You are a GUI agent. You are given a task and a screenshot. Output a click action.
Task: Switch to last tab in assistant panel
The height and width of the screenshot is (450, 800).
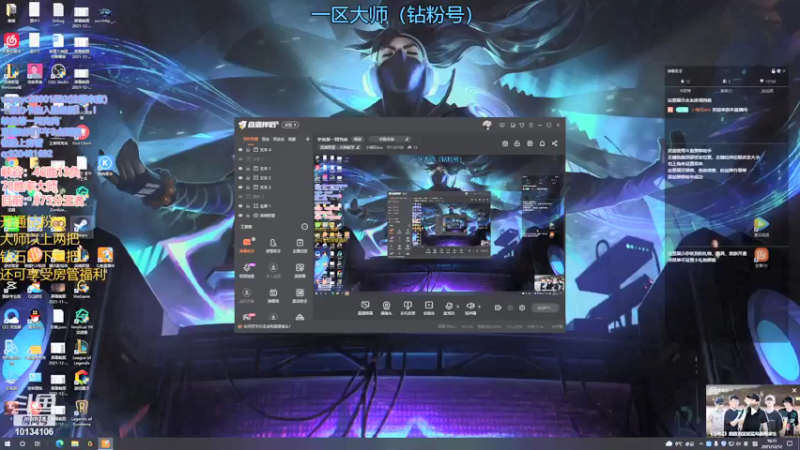click(767, 91)
